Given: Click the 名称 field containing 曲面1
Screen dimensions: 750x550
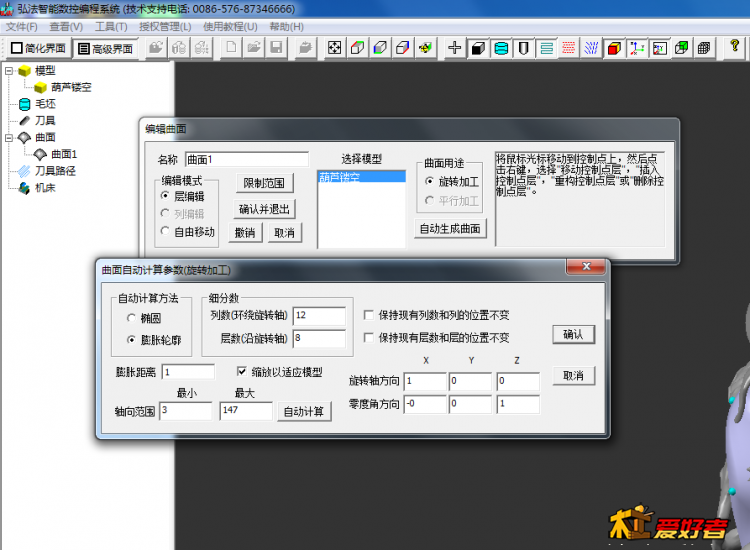Looking at the screenshot, I should coord(246,159).
